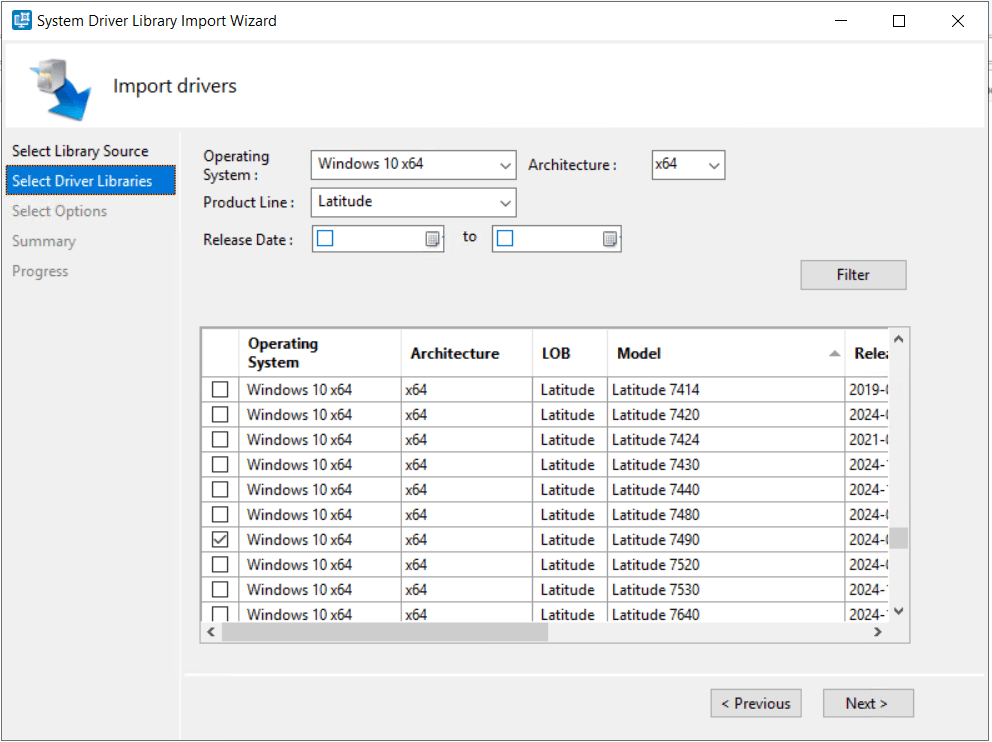Expand the Architecture dropdown
992x742 pixels.
[714, 165]
